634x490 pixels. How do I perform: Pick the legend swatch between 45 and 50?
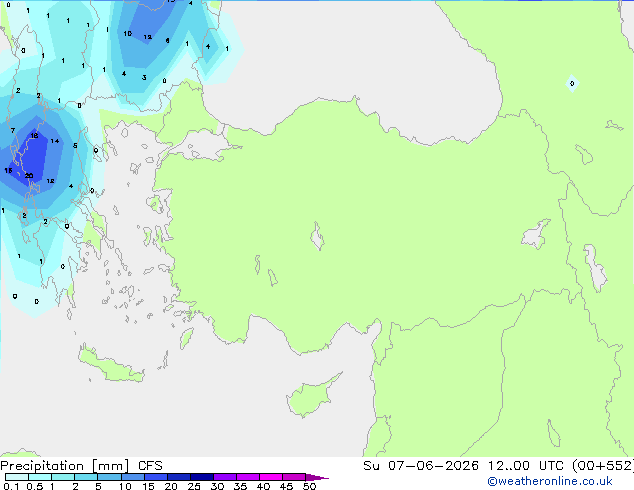(x=294, y=477)
